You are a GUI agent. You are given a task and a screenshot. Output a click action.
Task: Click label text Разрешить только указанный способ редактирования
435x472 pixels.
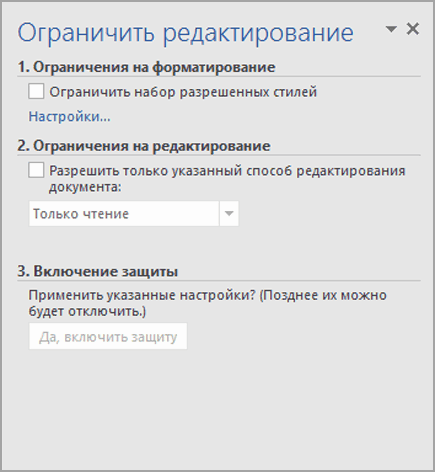pyautogui.click(x=227, y=171)
